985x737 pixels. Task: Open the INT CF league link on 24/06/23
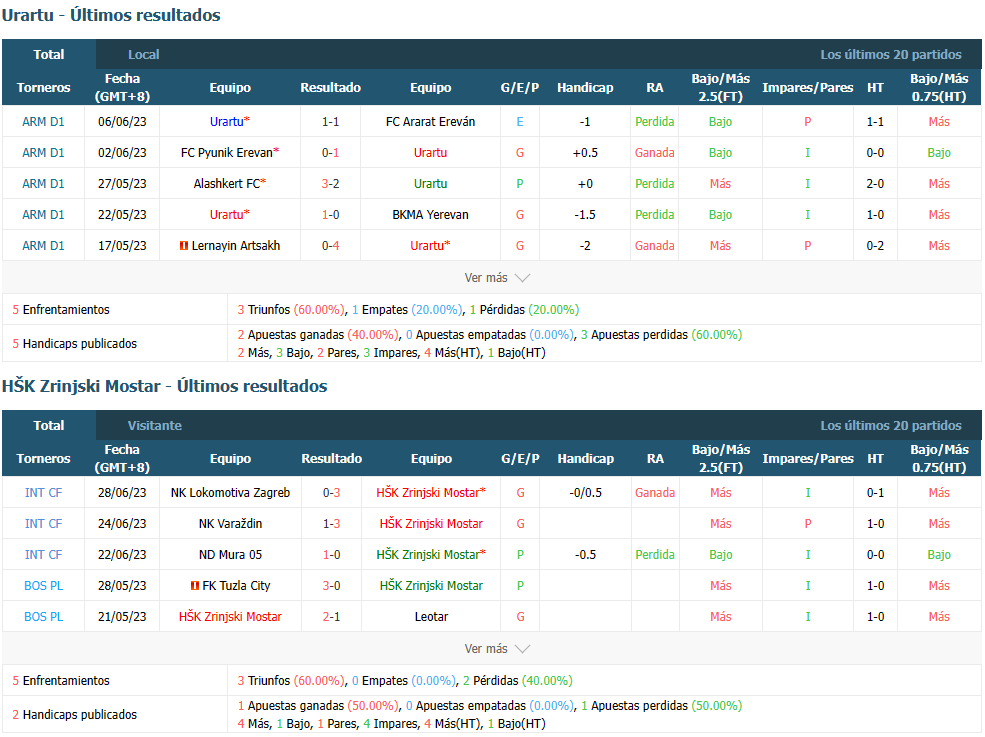[x=43, y=523]
